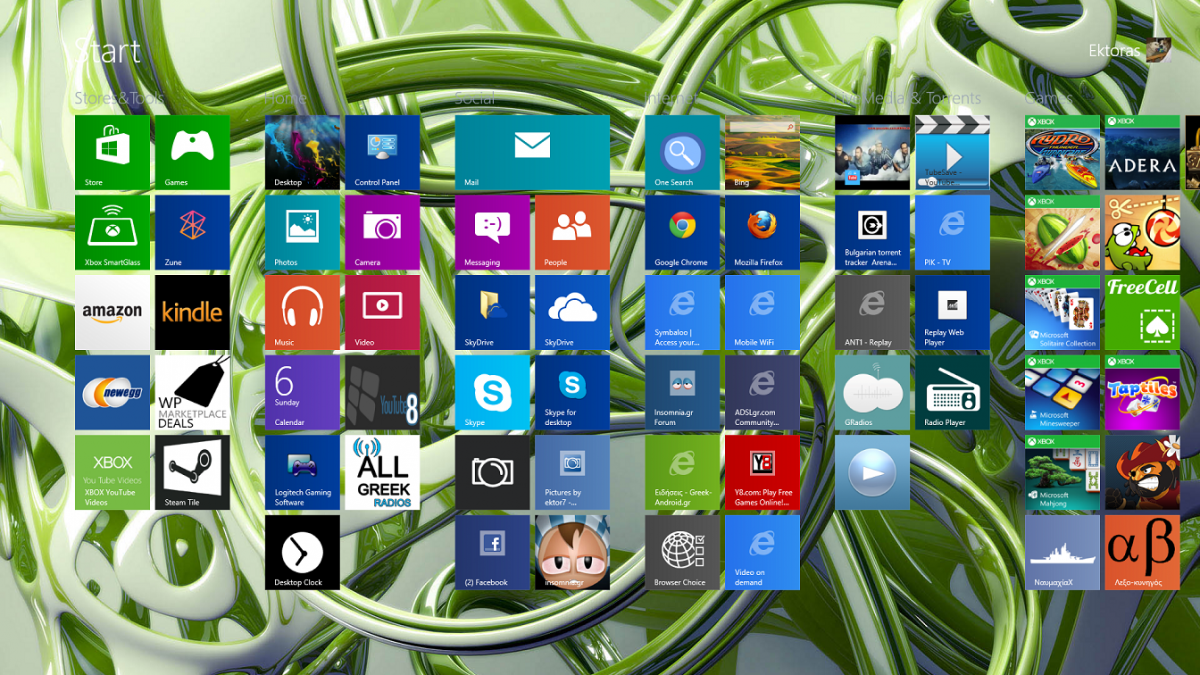1200x675 pixels.
Task: Open the Video app tile
Action: (x=382, y=312)
